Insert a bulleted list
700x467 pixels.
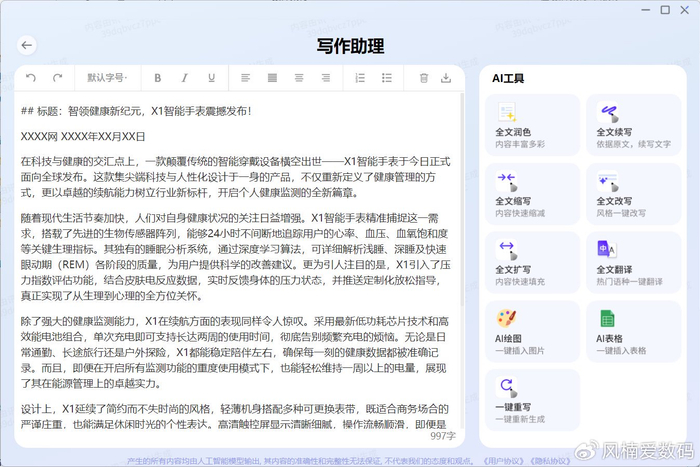pyautogui.click(x=387, y=78)
